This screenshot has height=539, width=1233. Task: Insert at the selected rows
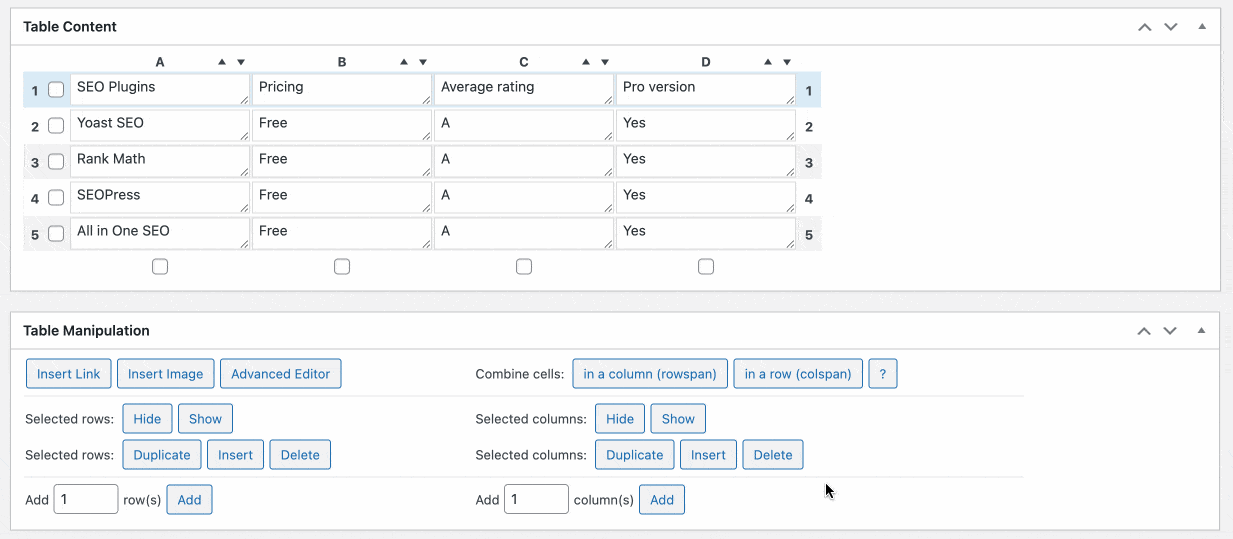[236, 455]
